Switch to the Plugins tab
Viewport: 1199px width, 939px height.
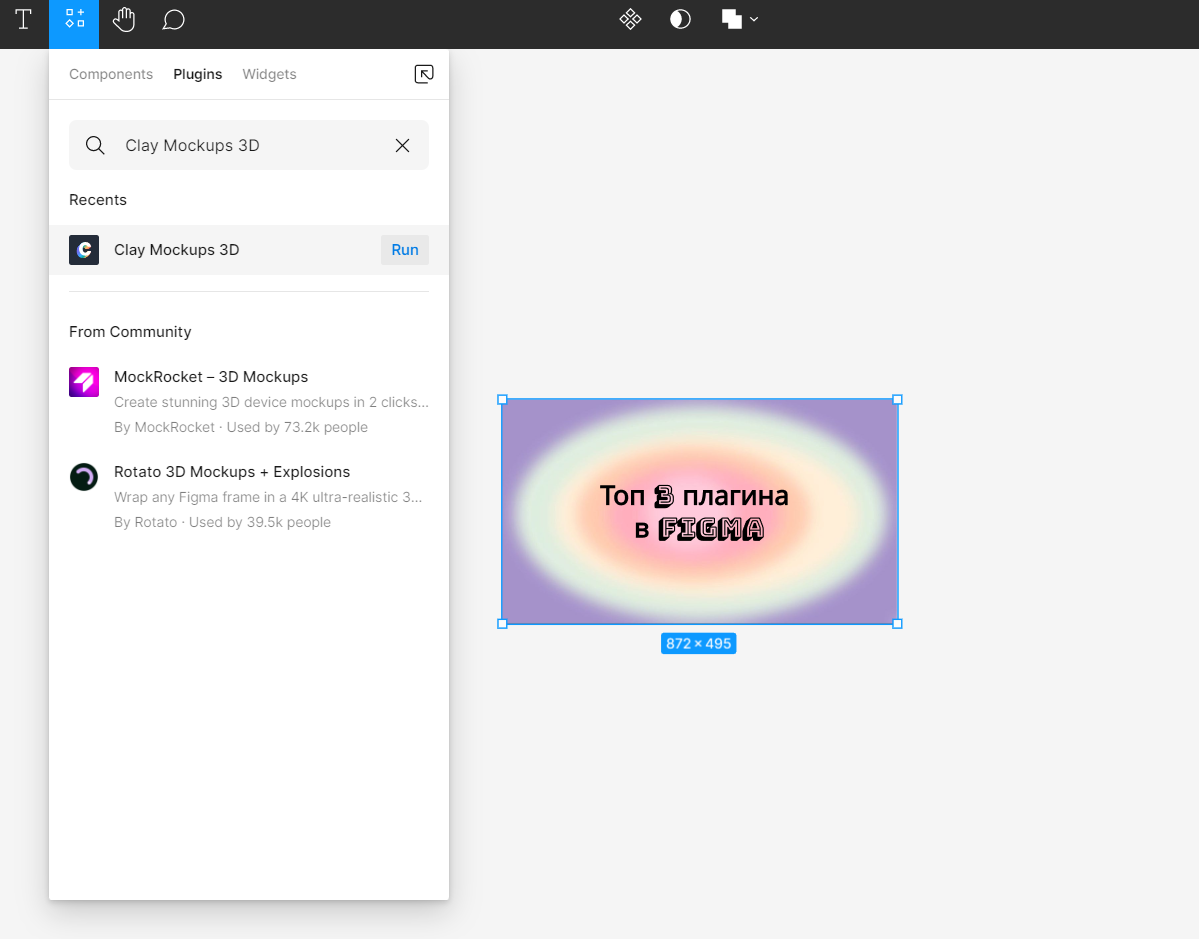click(197, 74)
